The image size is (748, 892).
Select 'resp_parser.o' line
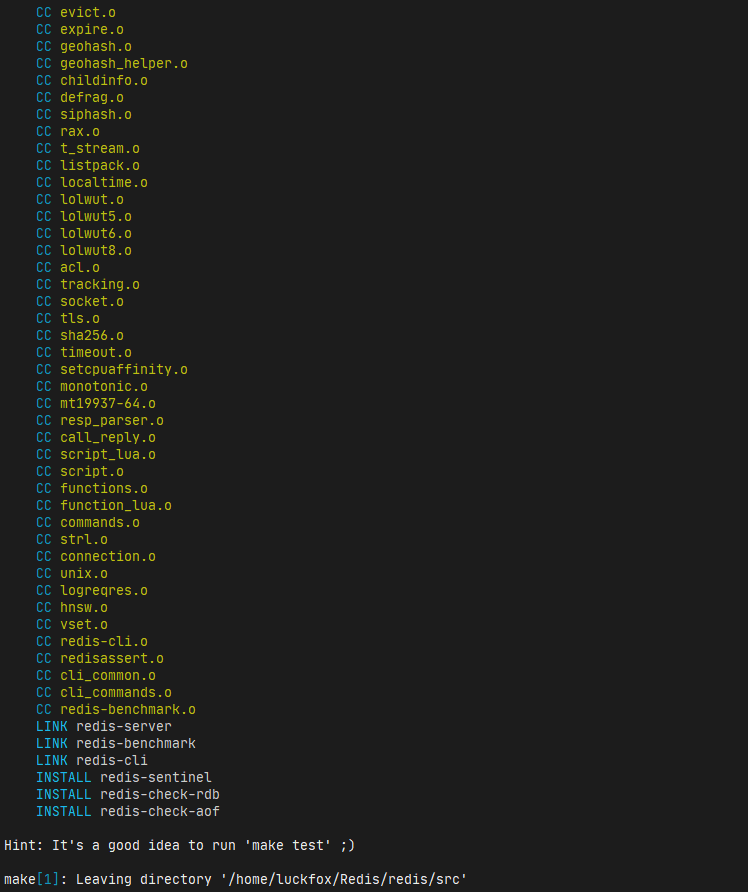[100, 421]
